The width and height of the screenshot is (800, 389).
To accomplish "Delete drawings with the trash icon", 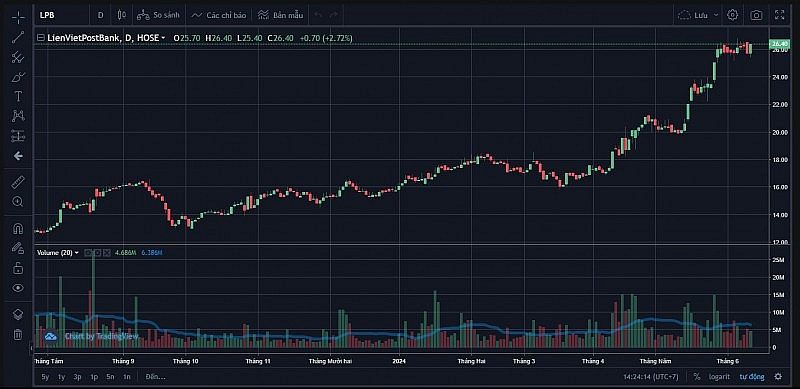I will tap(18, 335).
